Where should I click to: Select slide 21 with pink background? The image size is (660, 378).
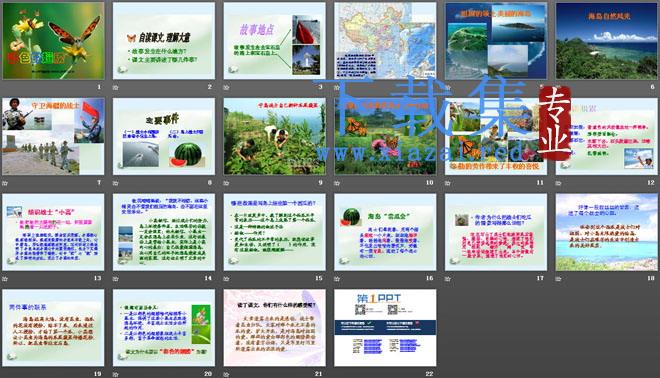pyautogui.click(x=274, y=327)
